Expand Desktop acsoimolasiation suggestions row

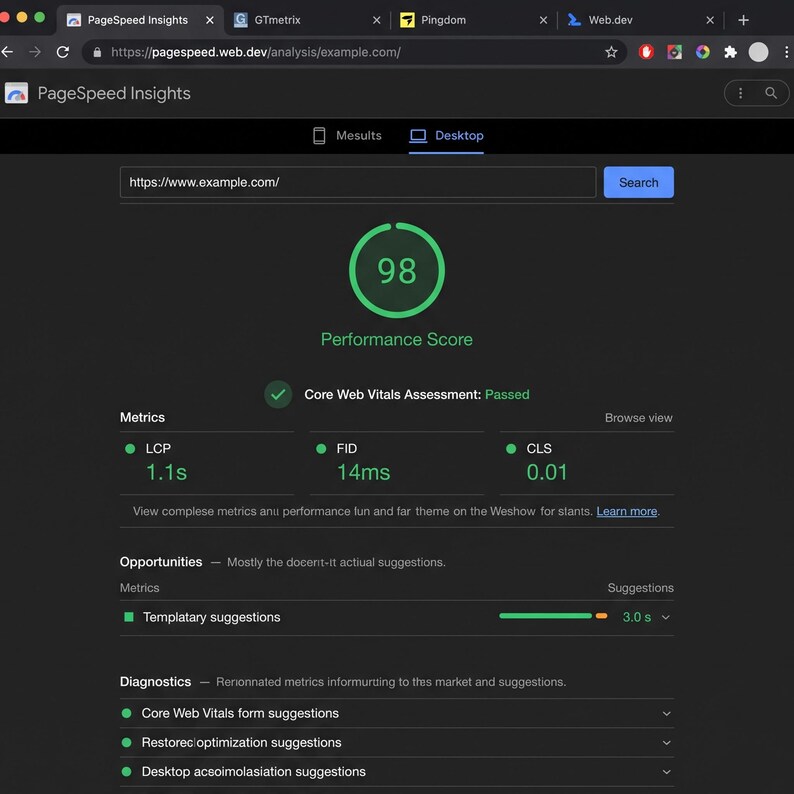point(397,772)
